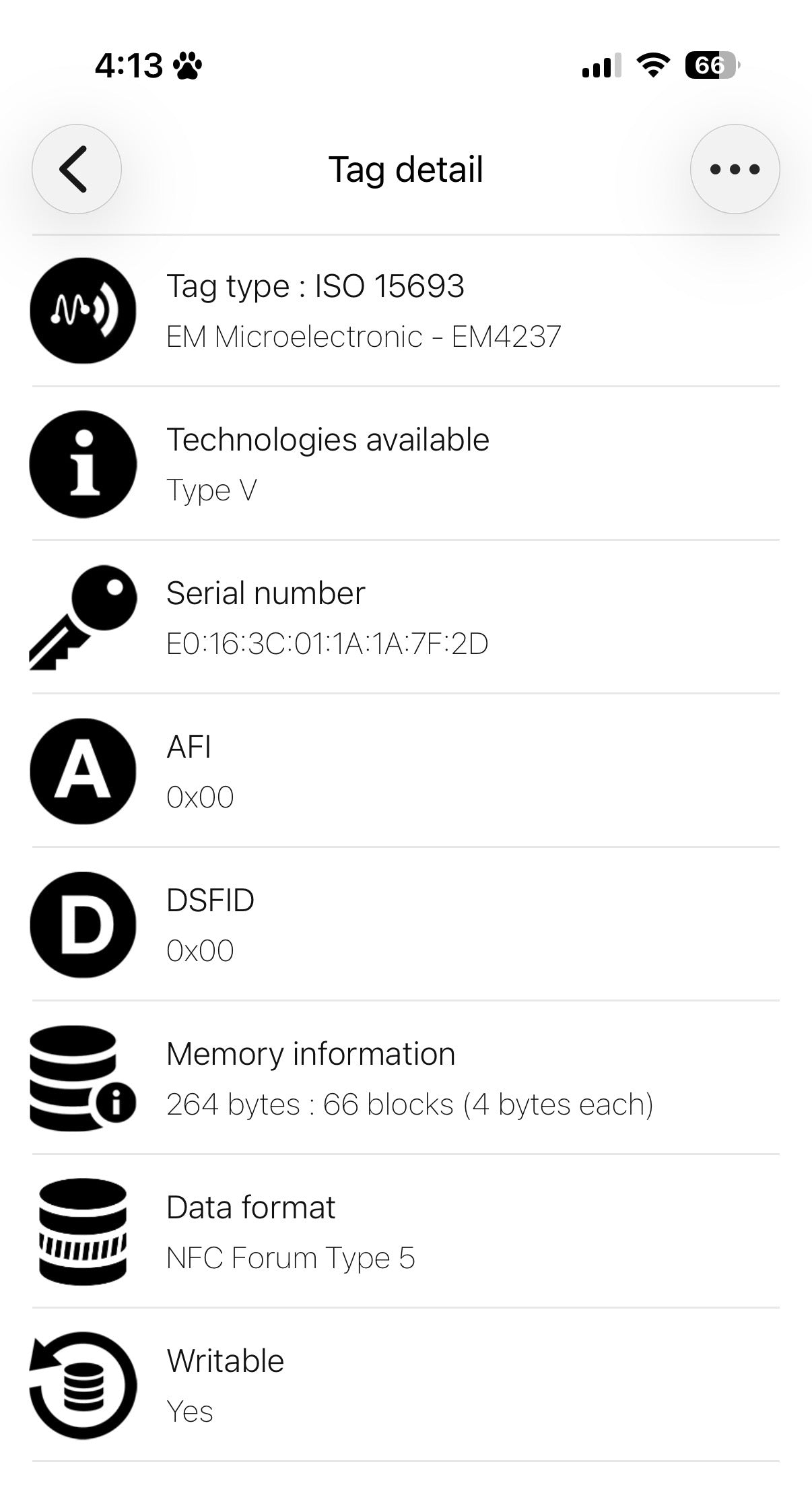The width and height of the screenshot is (812, 1512).
Task: Select the DSFID value 0x00
Action: pyautogui.click(x=200, y=951)
